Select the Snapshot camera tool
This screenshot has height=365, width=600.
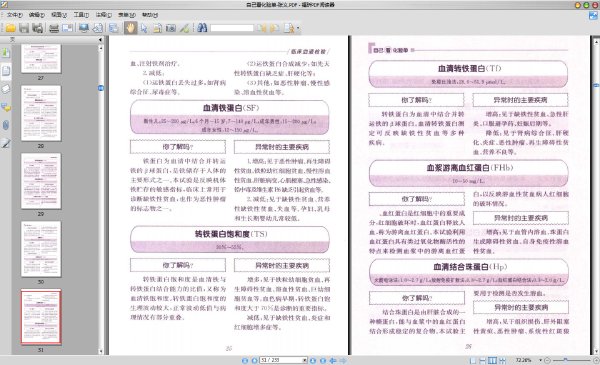[x=171, y=28]
